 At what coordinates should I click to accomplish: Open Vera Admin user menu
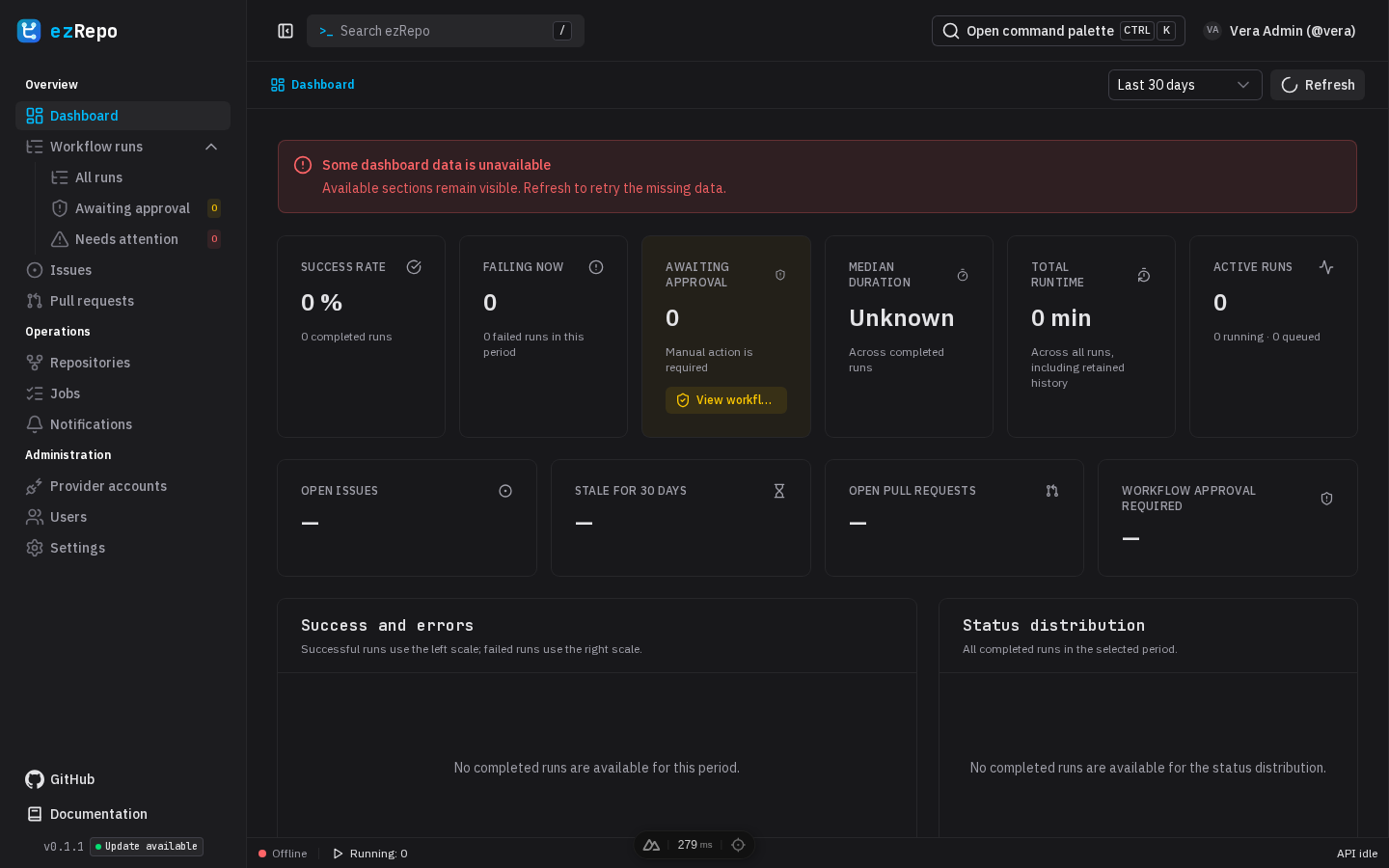[1280, 31]
